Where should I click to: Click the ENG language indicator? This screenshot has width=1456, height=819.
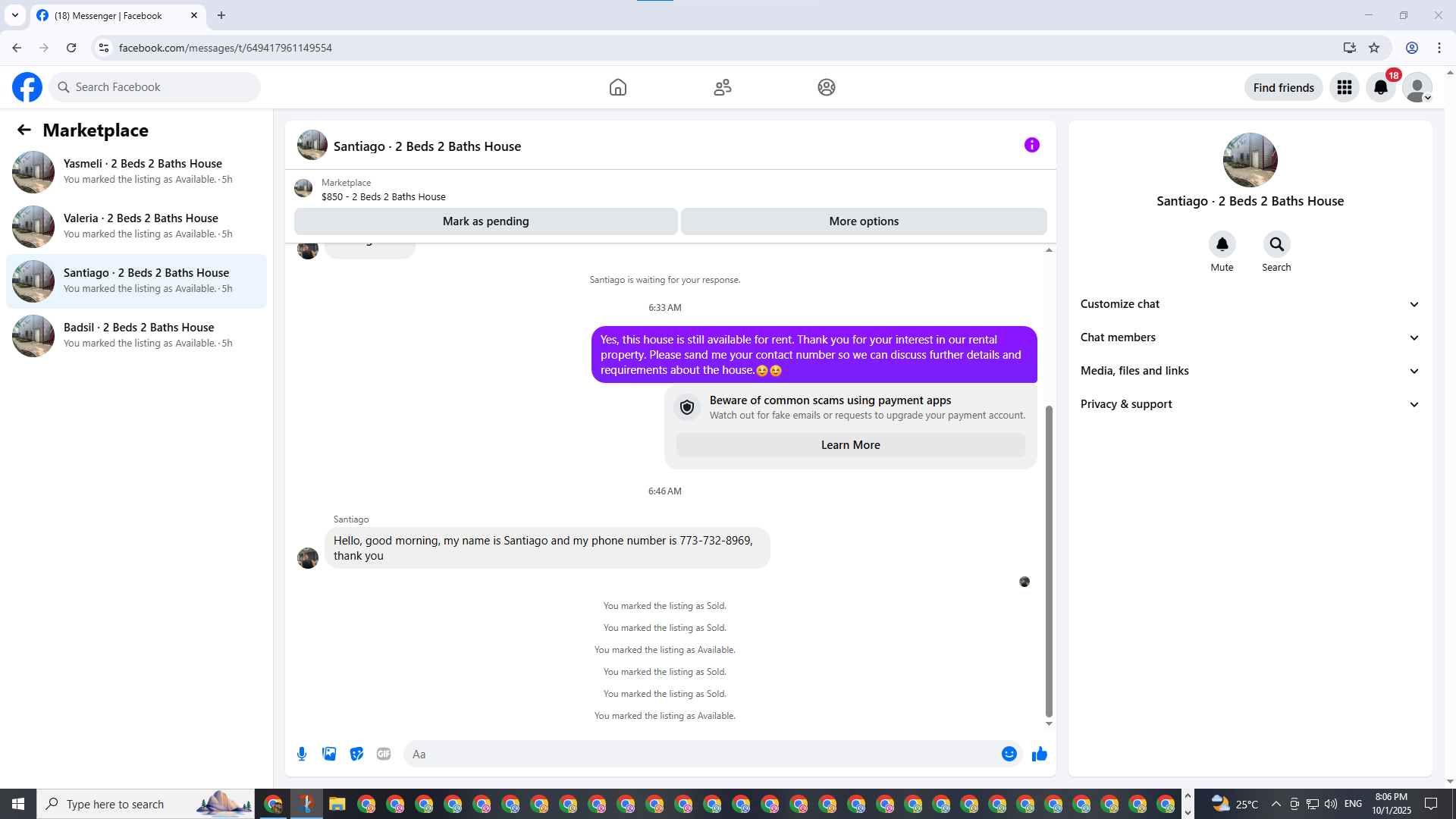[x=1353, y=804]
